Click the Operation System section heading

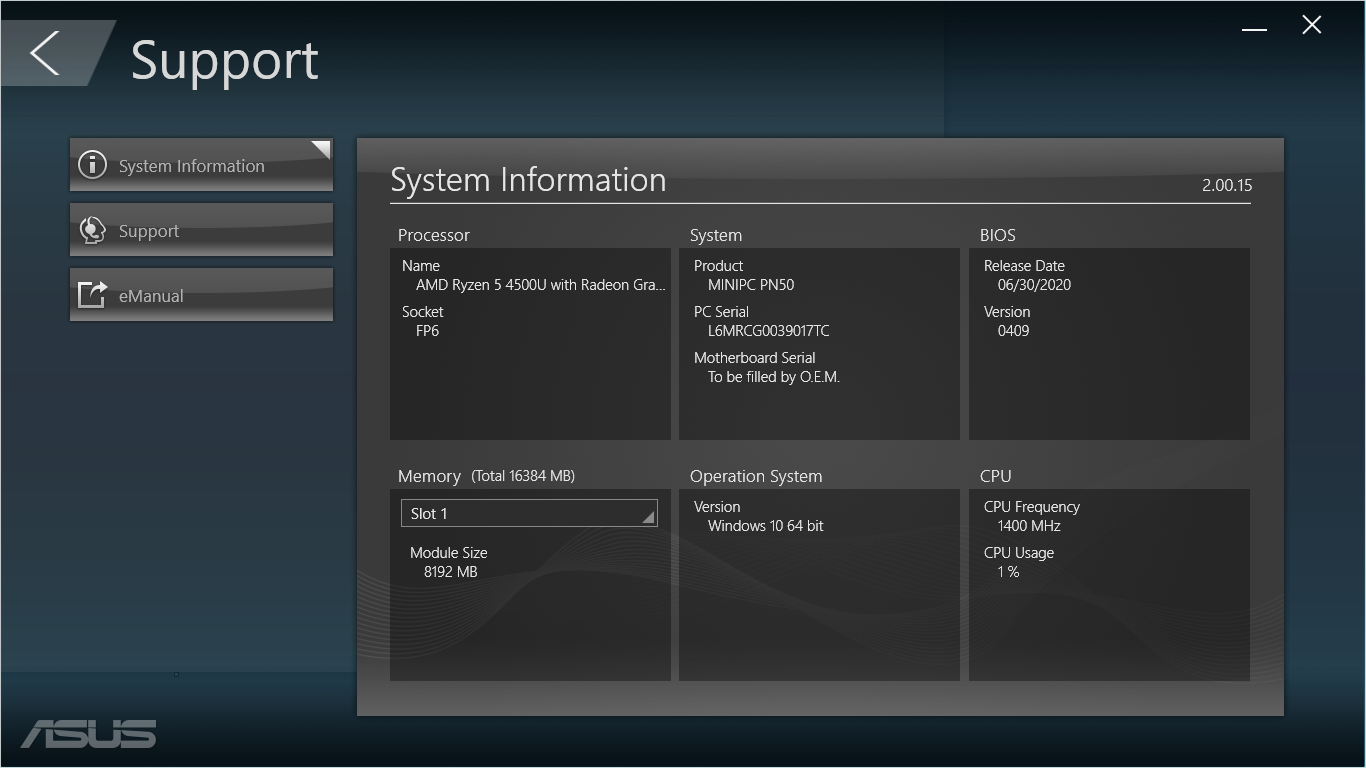756,476
